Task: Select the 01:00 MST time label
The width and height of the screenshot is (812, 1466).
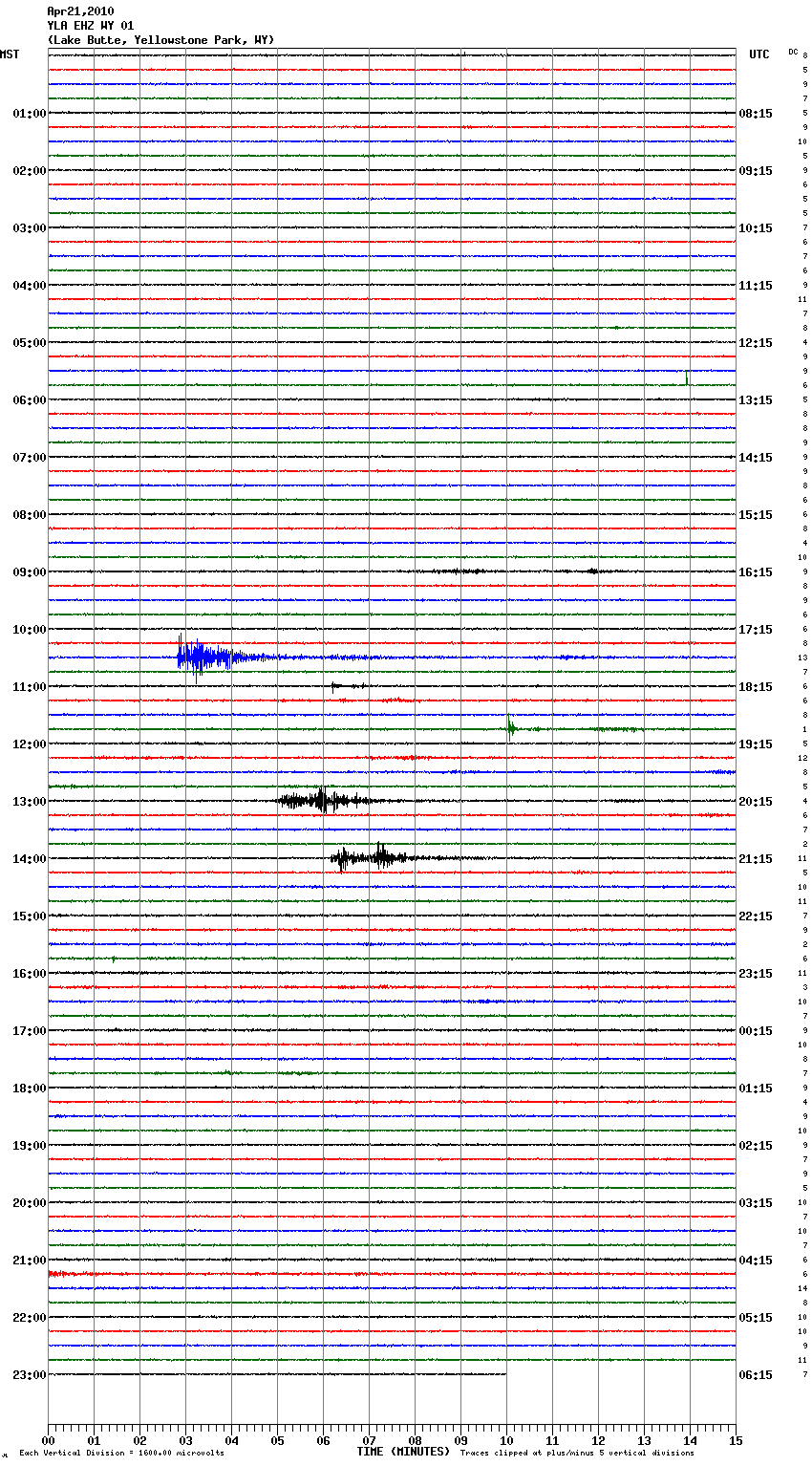Action: pos(30,114)
